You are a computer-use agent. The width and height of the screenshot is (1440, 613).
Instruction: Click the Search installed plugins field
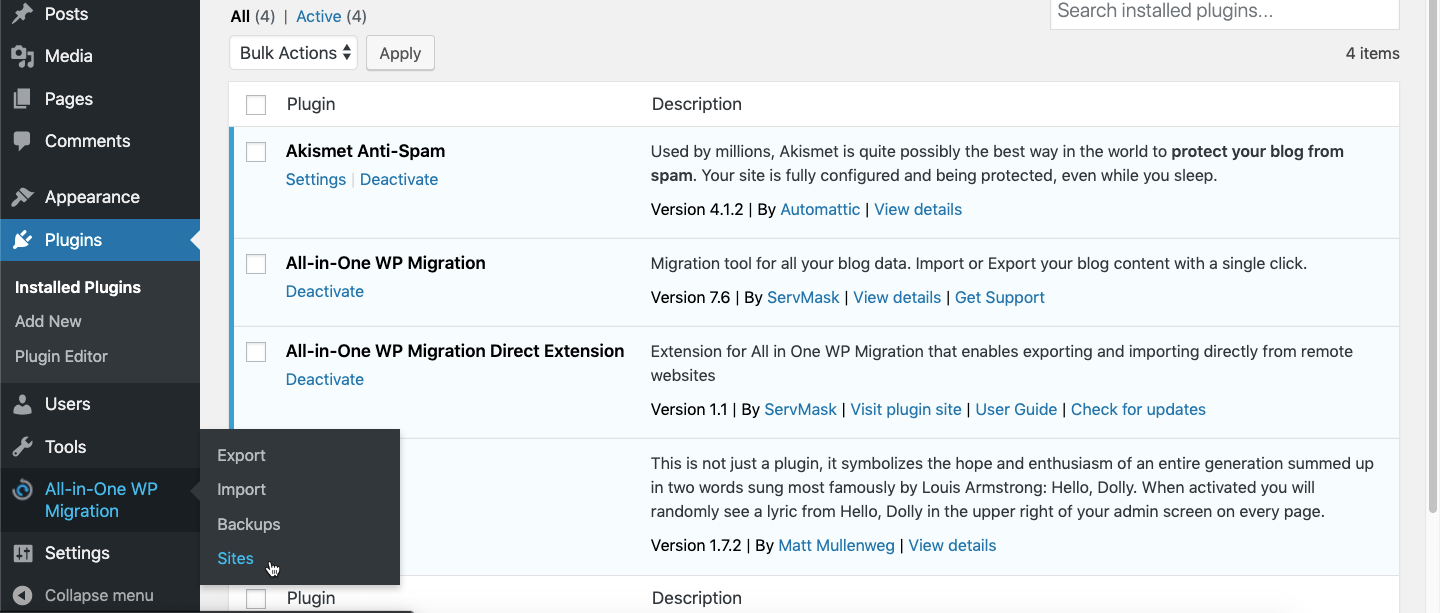coord(1224,12)
